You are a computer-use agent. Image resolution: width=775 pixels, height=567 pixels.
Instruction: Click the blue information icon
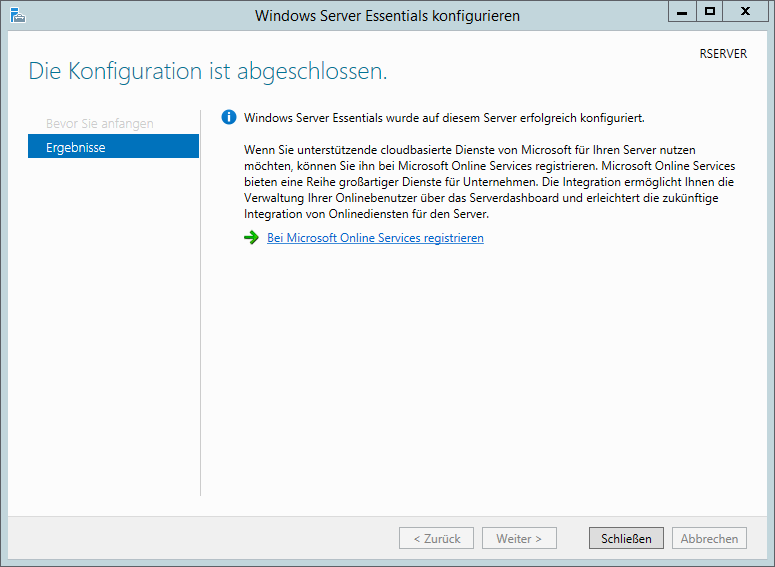point(229,118)
